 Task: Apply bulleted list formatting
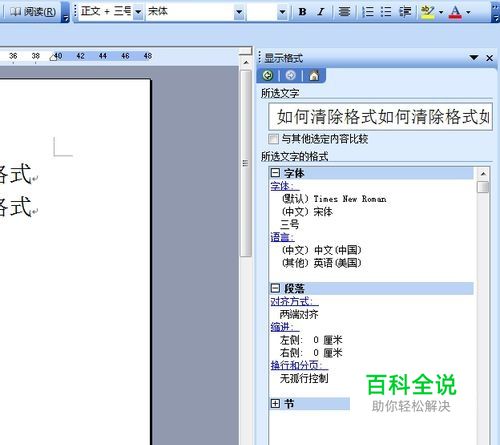pyautogui.click(x=386, y=12)
